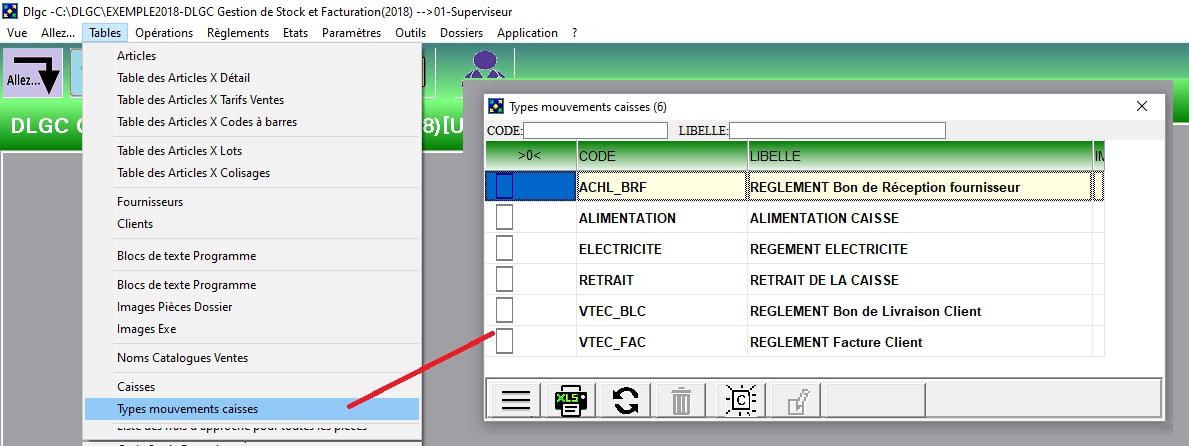
Task: Click the trash can delete icon
Action: (681, 400)
